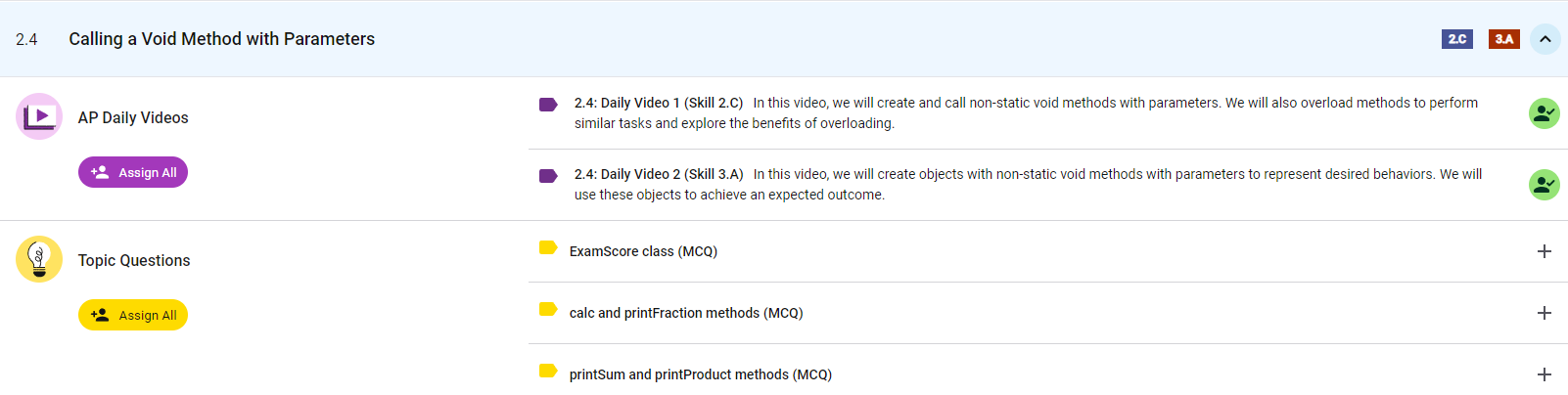This screenshot has width=1568, height=395.
Task: Click the red 3.A skill badge
Action: 1503,39
